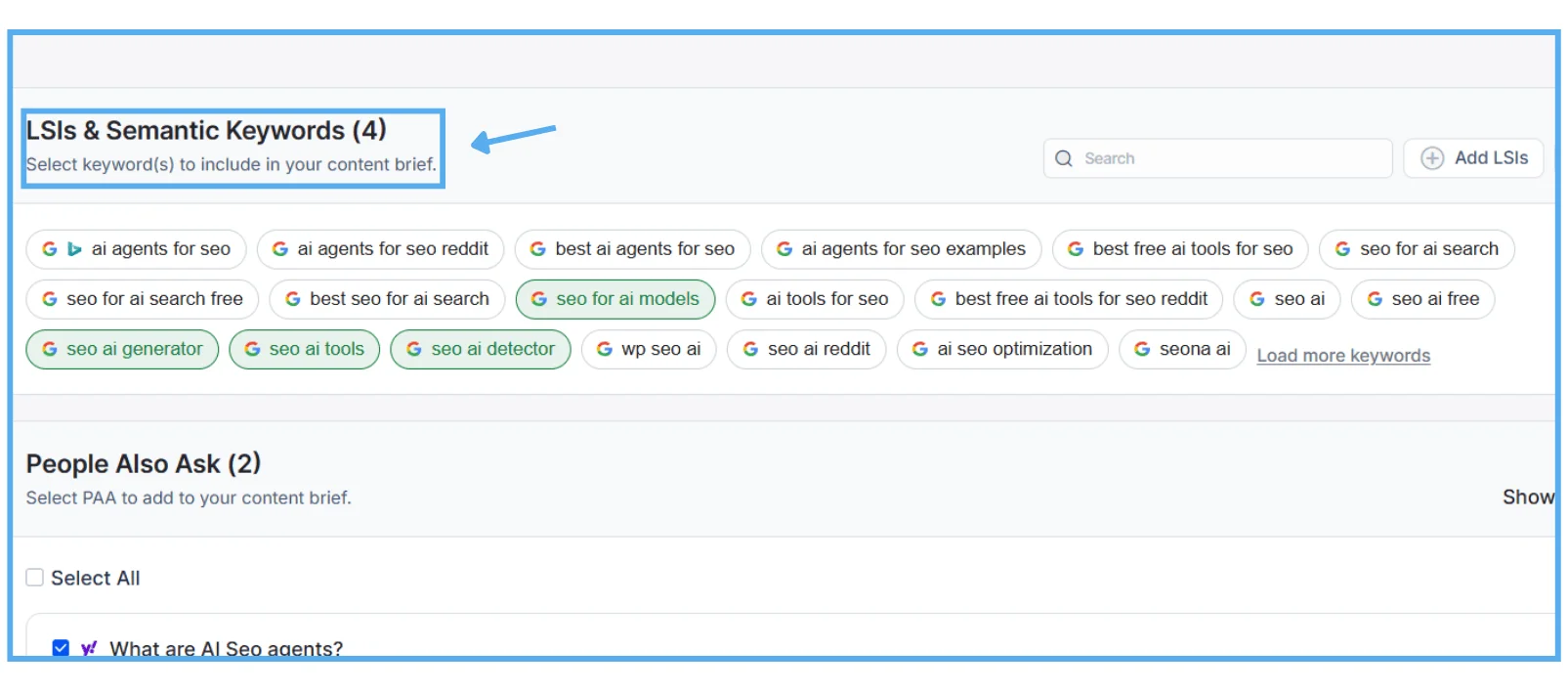The width and height of the screenshot is (1568, 691).
Task: Click the Bing icon on "ai agents for seo"
Action: [x=74, y=249]
